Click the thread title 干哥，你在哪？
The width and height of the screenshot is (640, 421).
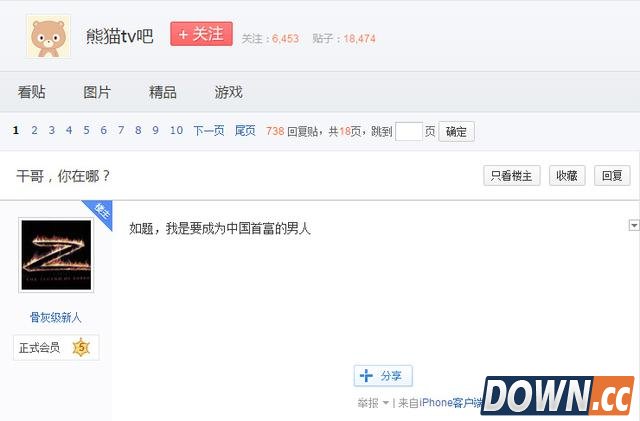(63, 176)
